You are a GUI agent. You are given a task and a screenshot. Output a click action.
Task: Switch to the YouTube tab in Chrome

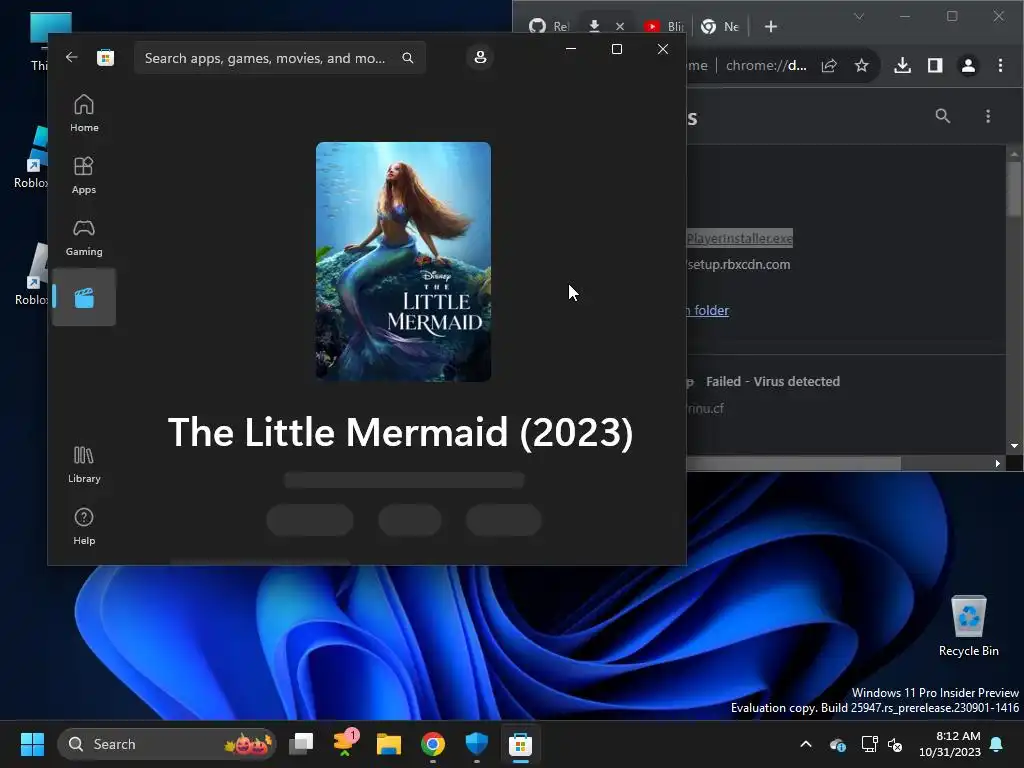pos(663,26)
